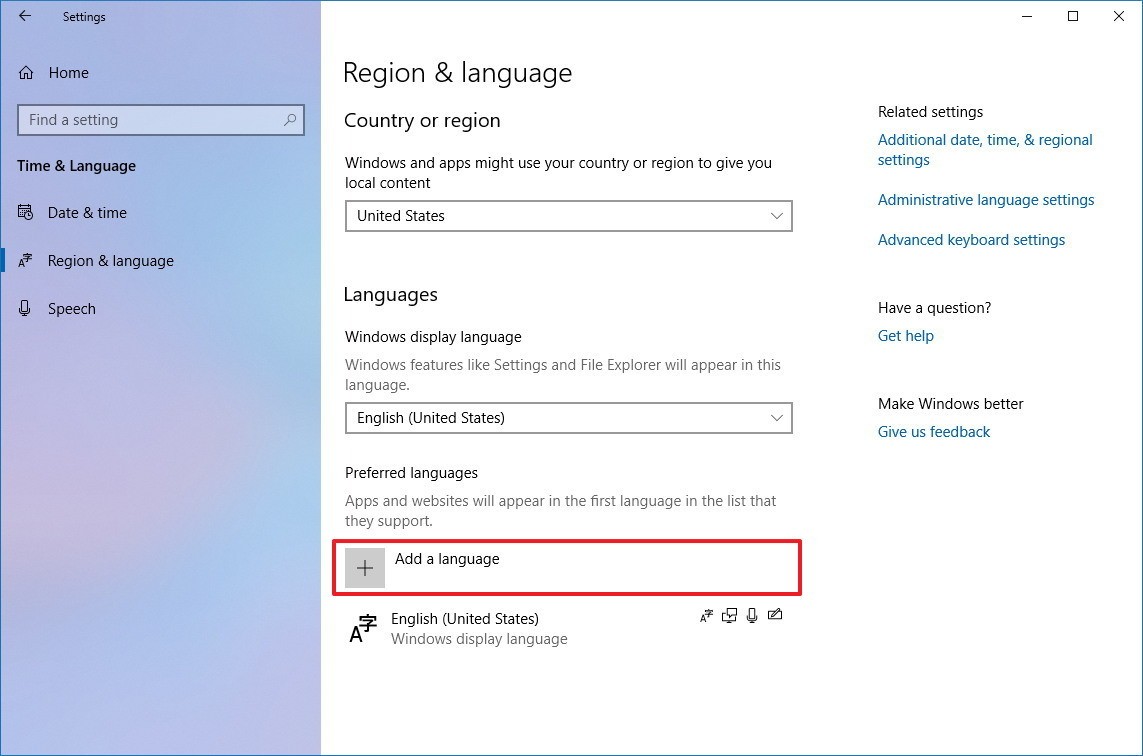Open Advanced keyboard settings link
Viewport: 1143px width, 756px height.
click(971, 240)
